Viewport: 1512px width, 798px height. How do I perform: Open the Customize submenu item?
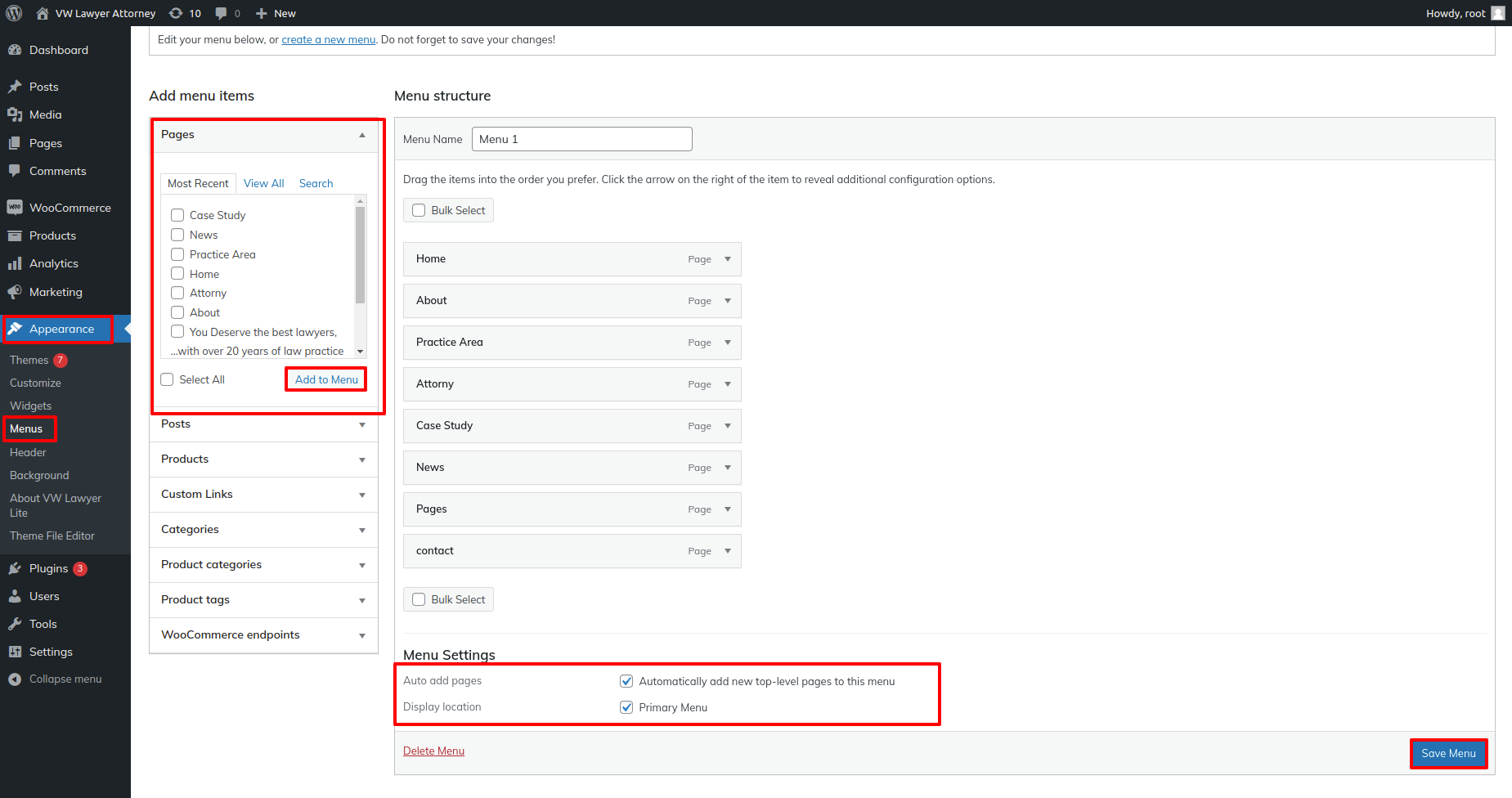coord(35,383)
